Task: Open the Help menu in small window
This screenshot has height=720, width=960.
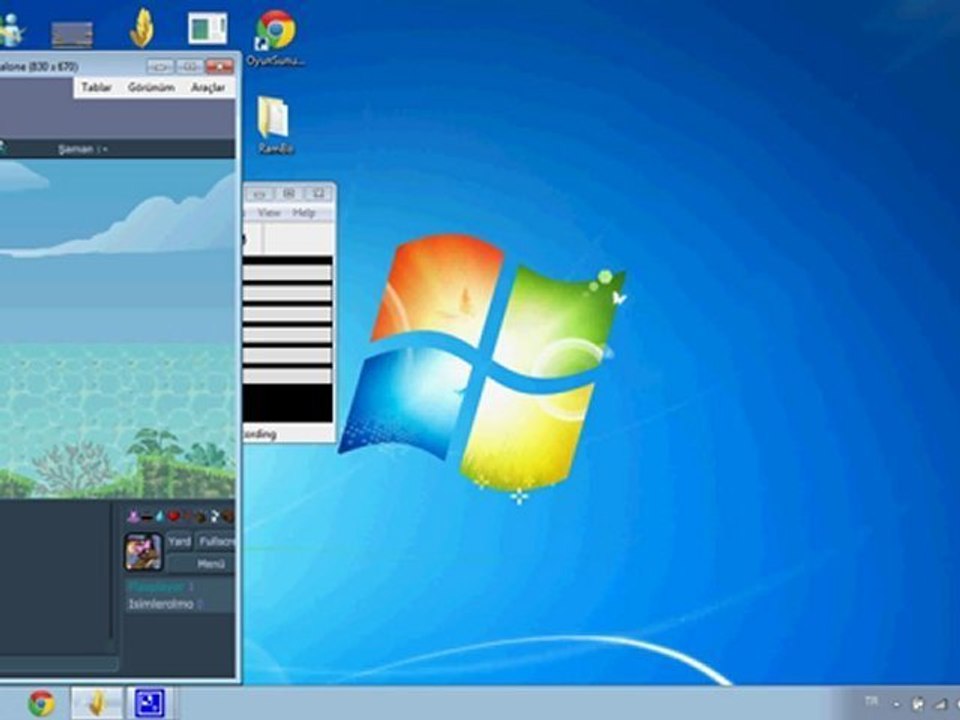Action: pos(304,212)
